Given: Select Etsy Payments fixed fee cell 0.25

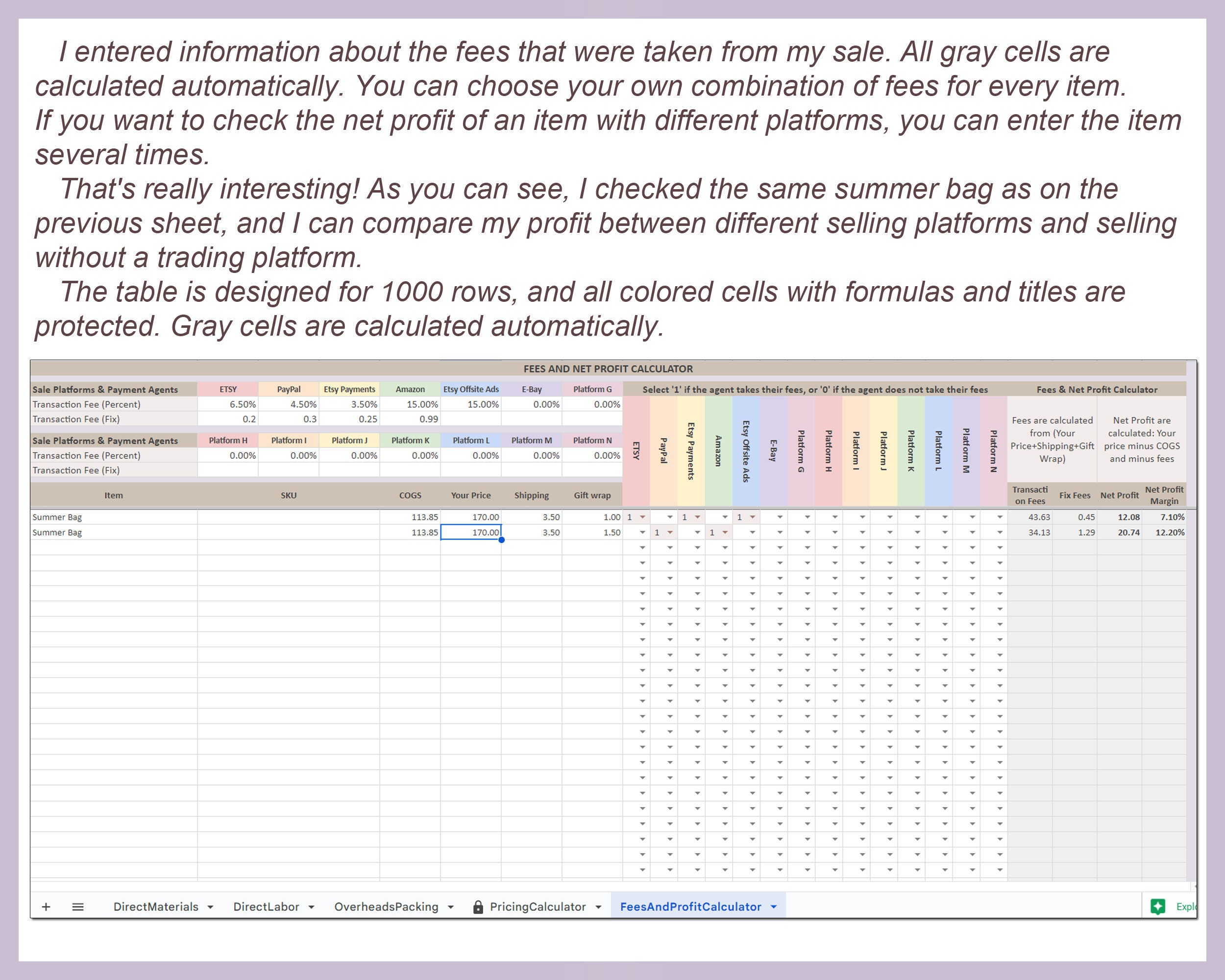Looking at the screenshot, I should (349, 419).
